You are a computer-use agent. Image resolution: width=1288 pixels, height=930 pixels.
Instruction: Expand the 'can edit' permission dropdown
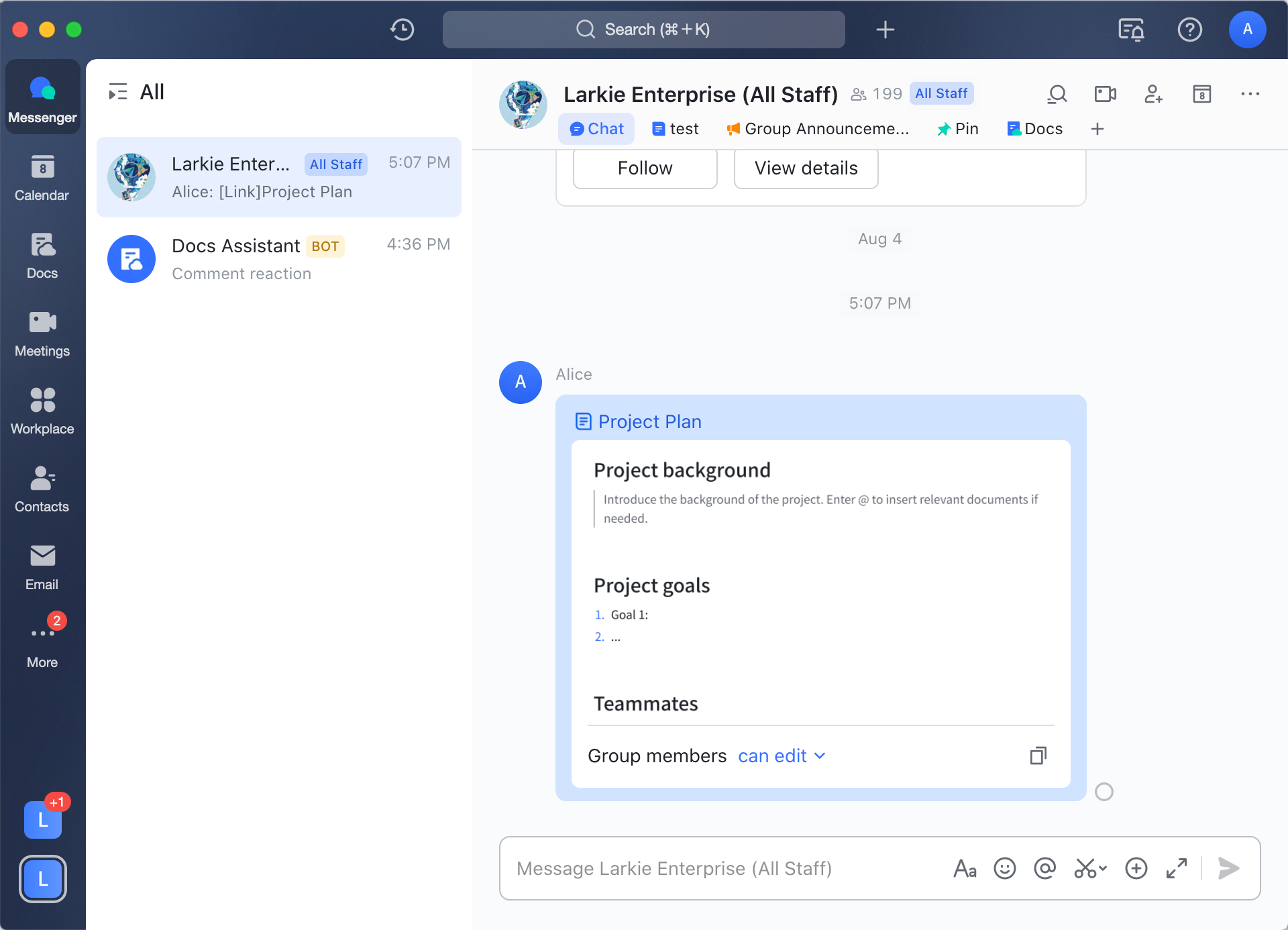[x=782, y=756]
